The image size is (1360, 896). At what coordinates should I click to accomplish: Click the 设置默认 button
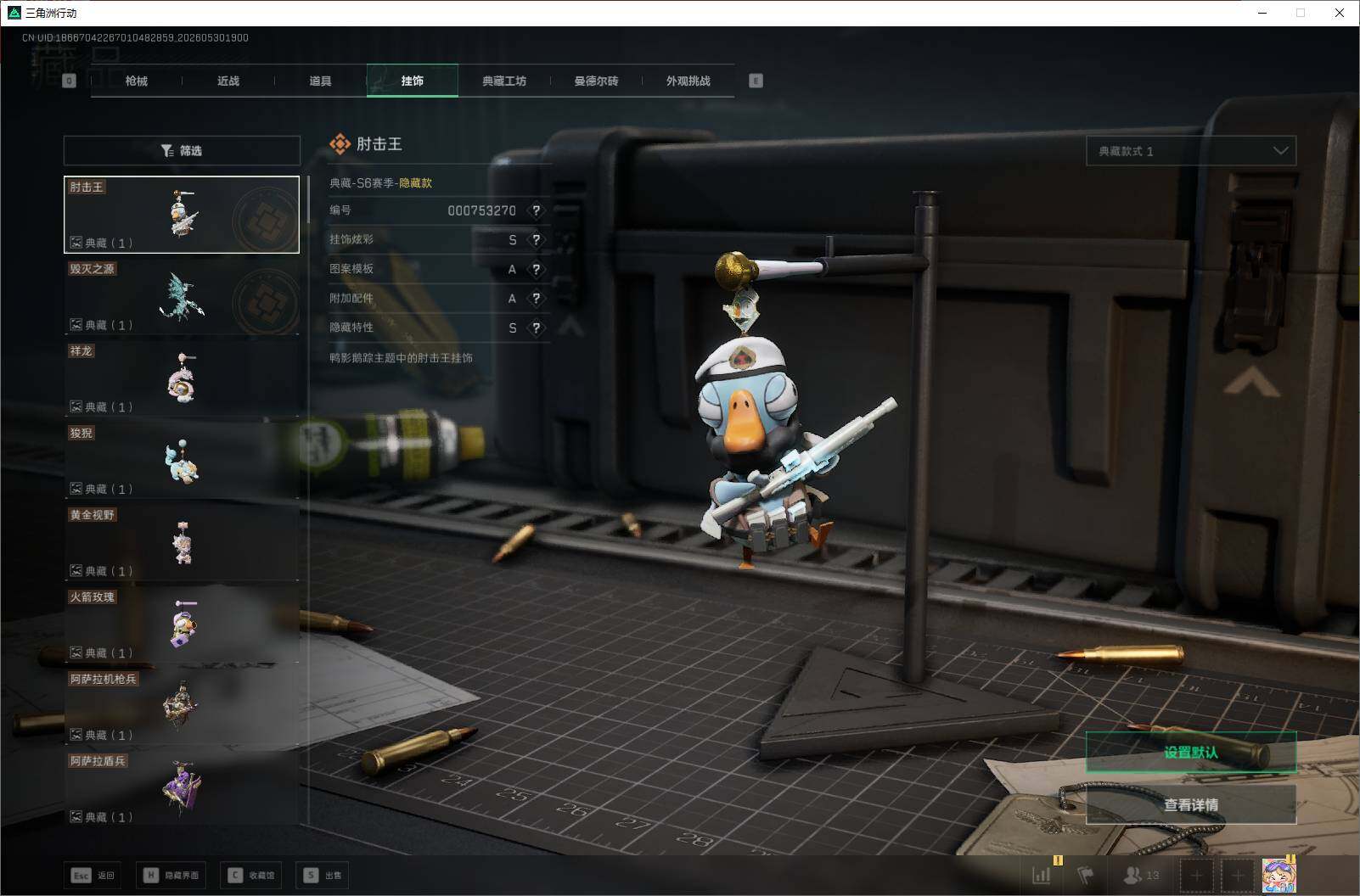(x=1191, y=752)
